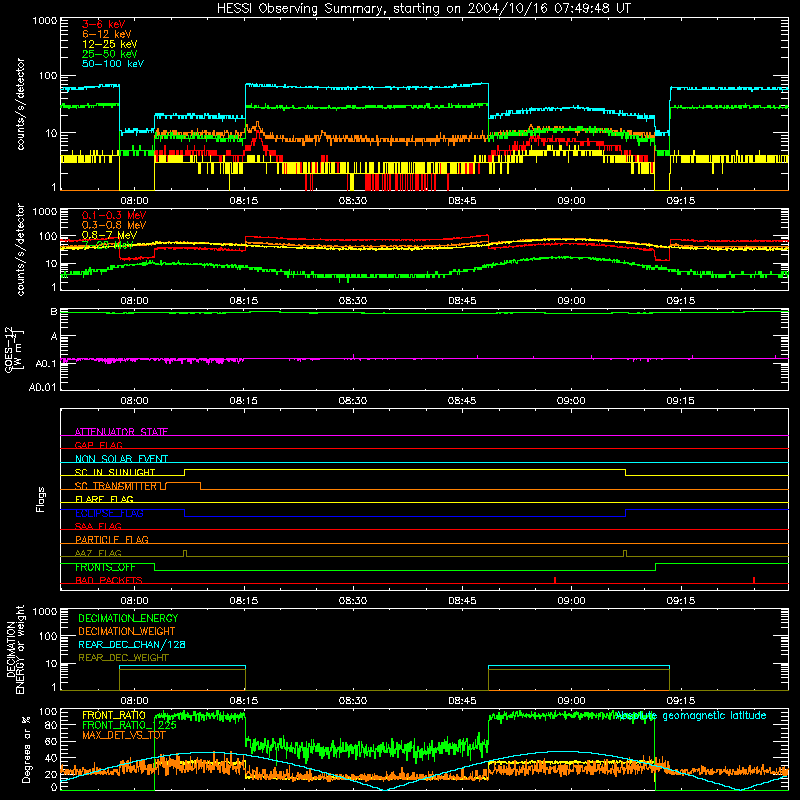The image size is (800, 800).
Task: Select the ECLIPSE_FLAG label
Action: click(109, 513)
